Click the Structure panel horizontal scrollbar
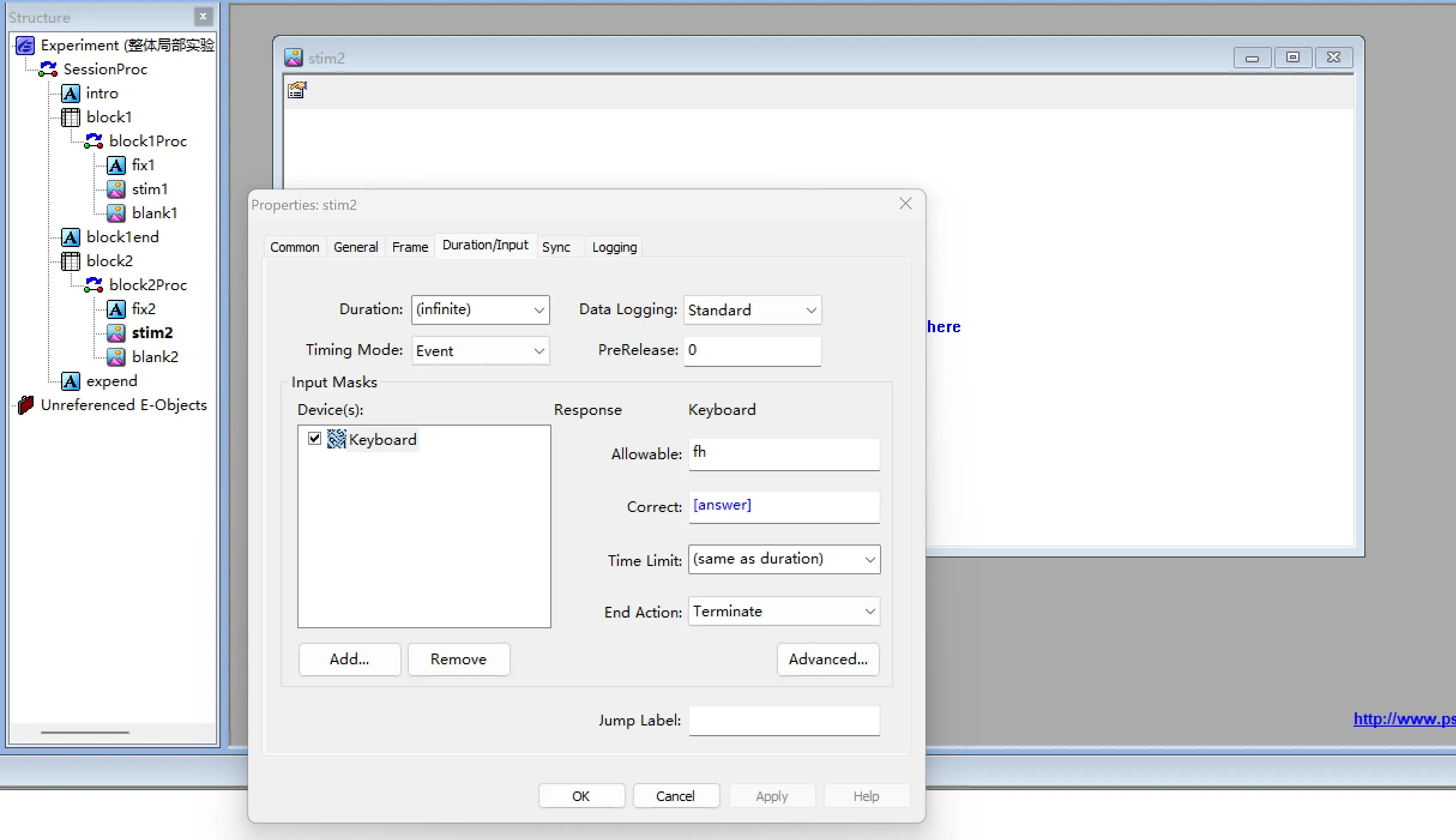The width and height of the screenshot is (1456, 840). tap(85, 733)
